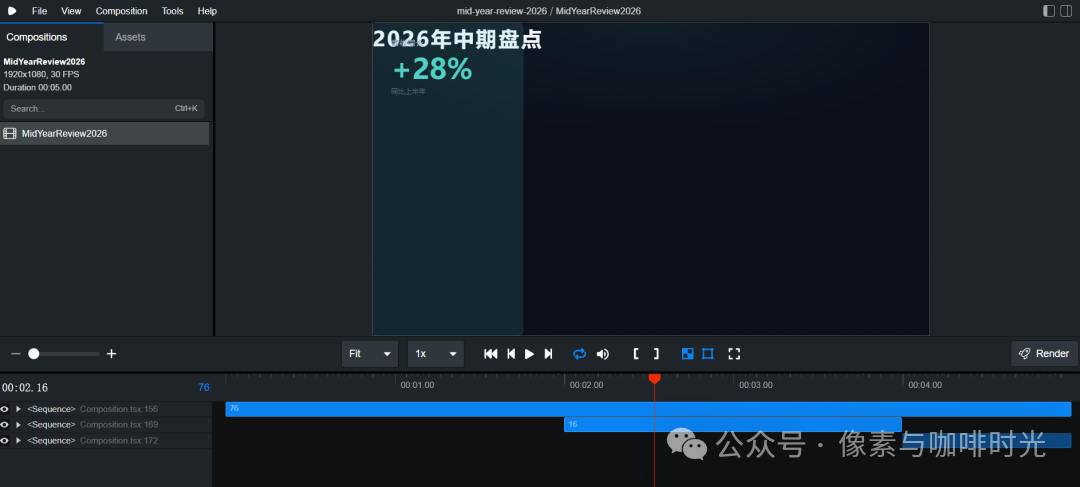The height and width of the screenshot is (487, 1080).
Task: Enter fullscreen preview
Action: coord(734,354)
